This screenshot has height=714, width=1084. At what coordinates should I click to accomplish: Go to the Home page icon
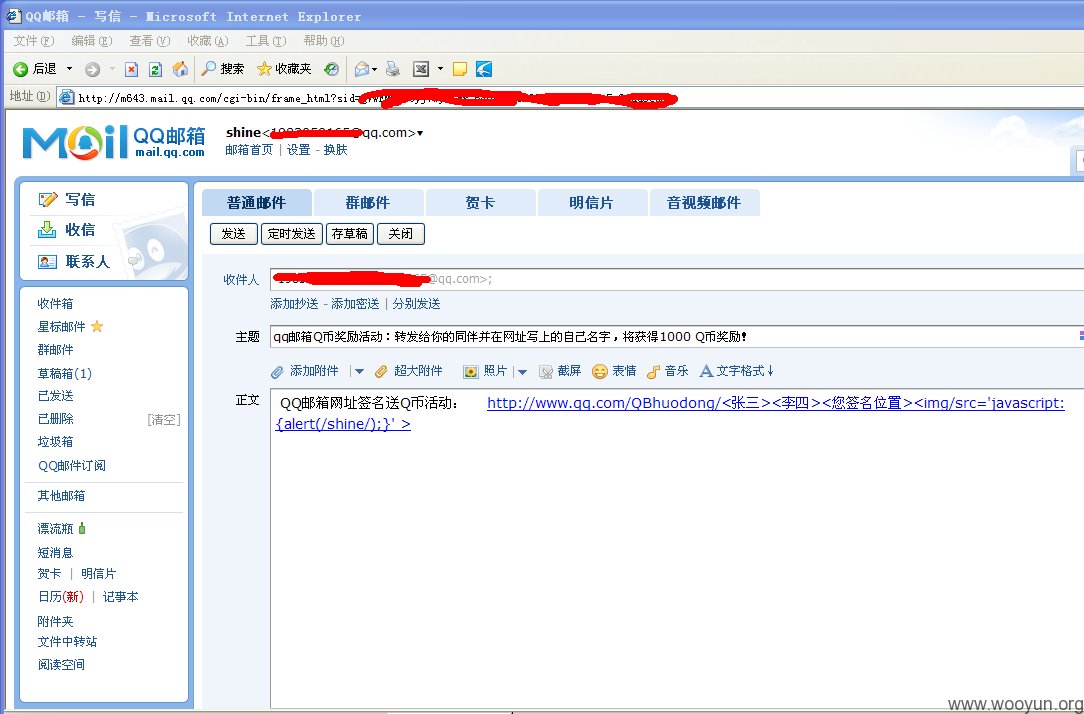click(x=180, y=68)
